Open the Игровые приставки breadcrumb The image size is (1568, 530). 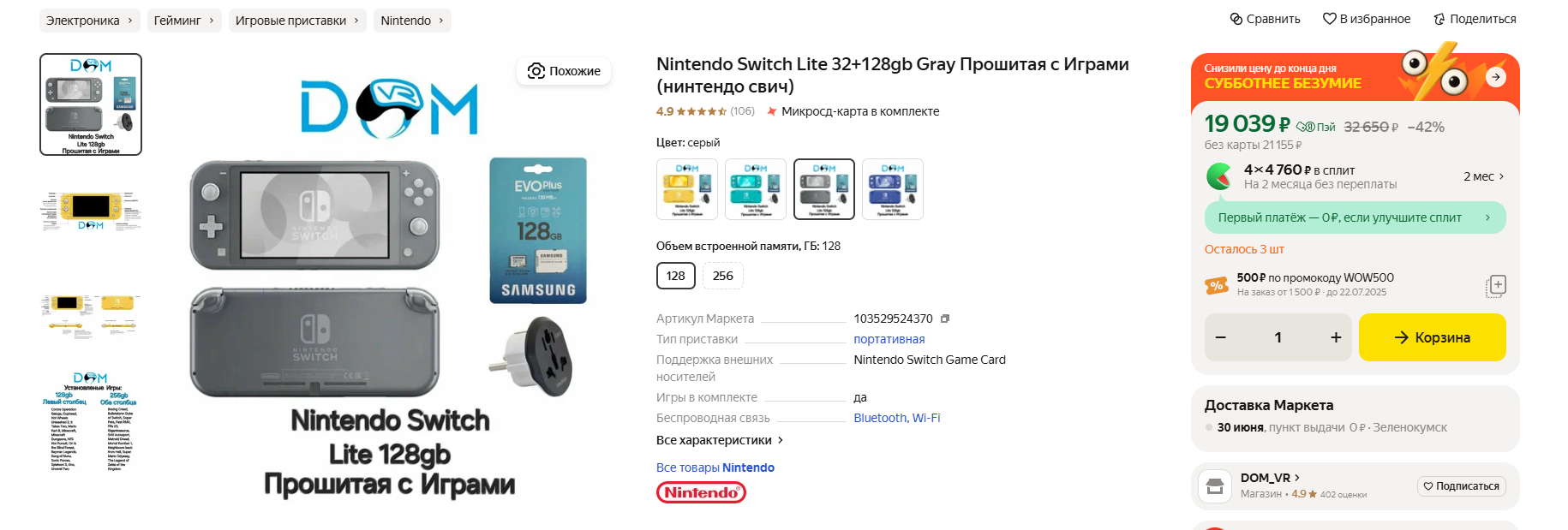pos(296,21)
